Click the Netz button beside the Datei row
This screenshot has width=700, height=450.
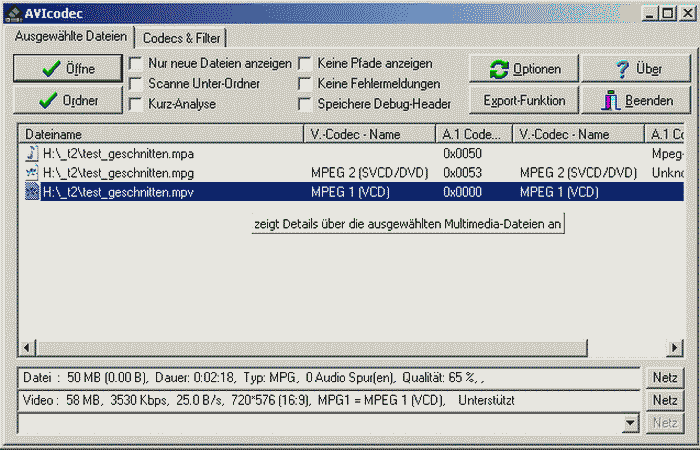tap(665, 378)
